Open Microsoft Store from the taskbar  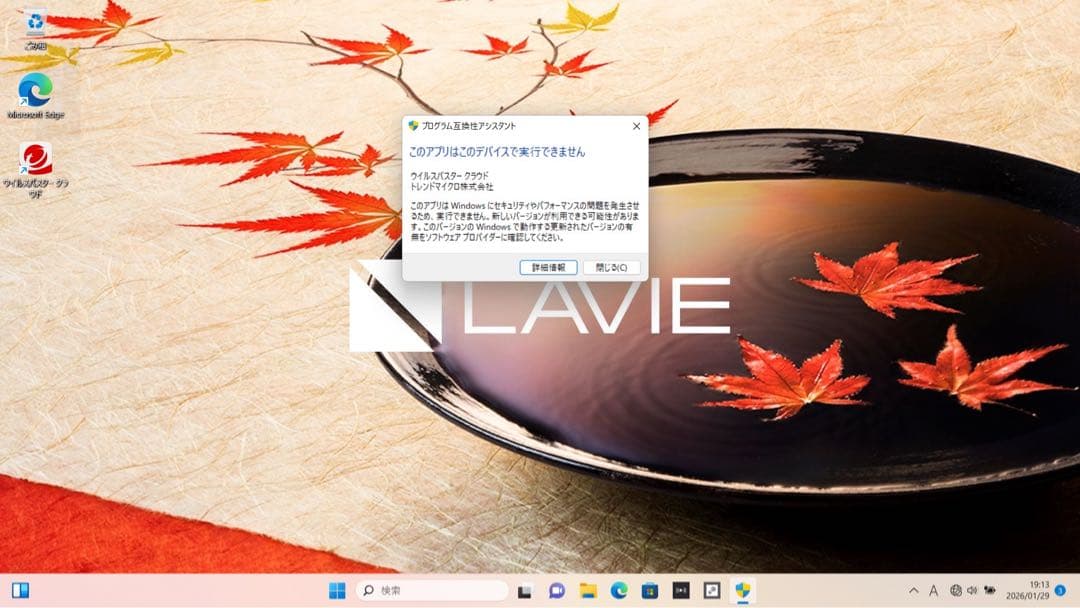[x=651, y=590]
